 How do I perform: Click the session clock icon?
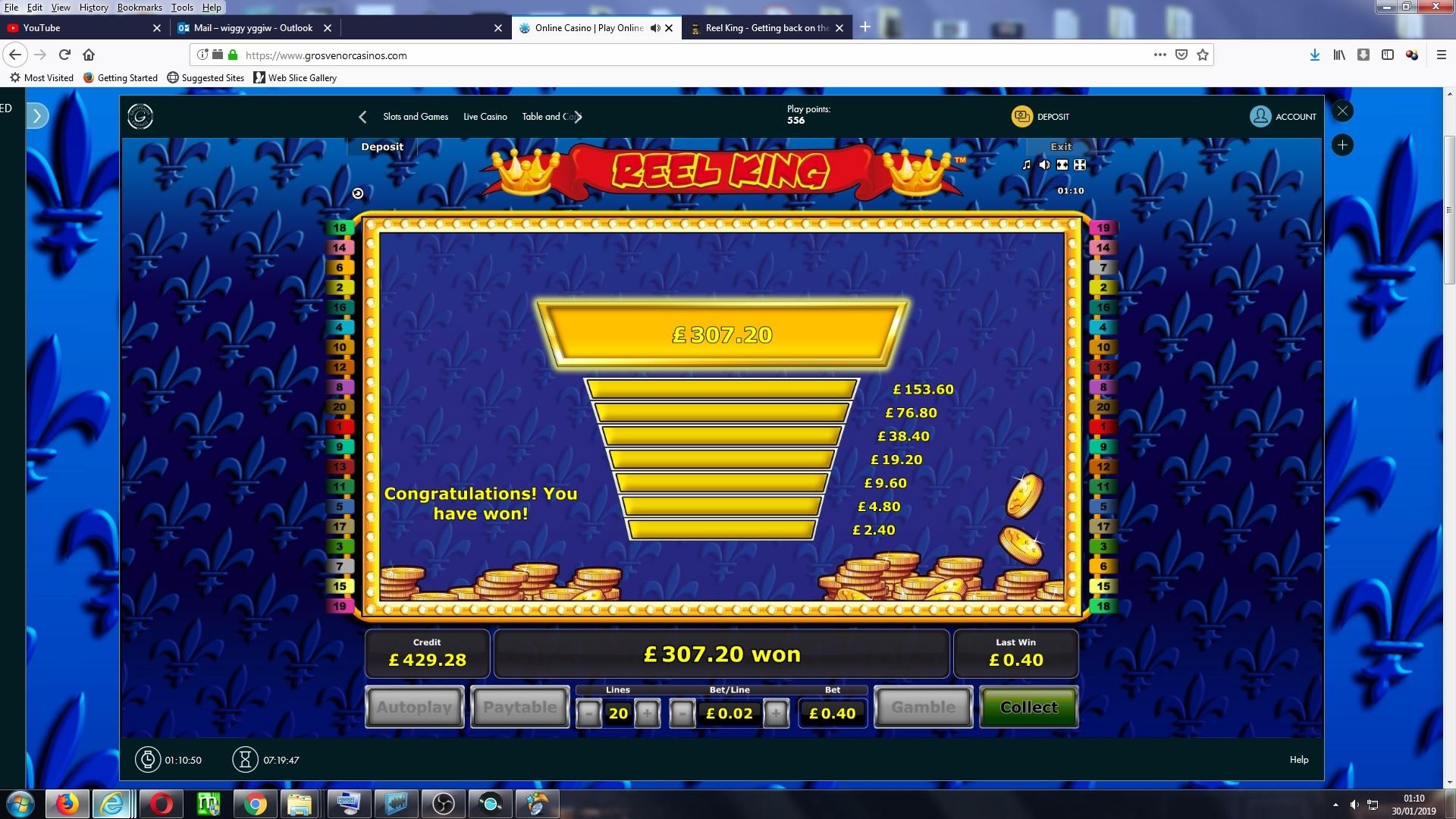coord(147,759)
